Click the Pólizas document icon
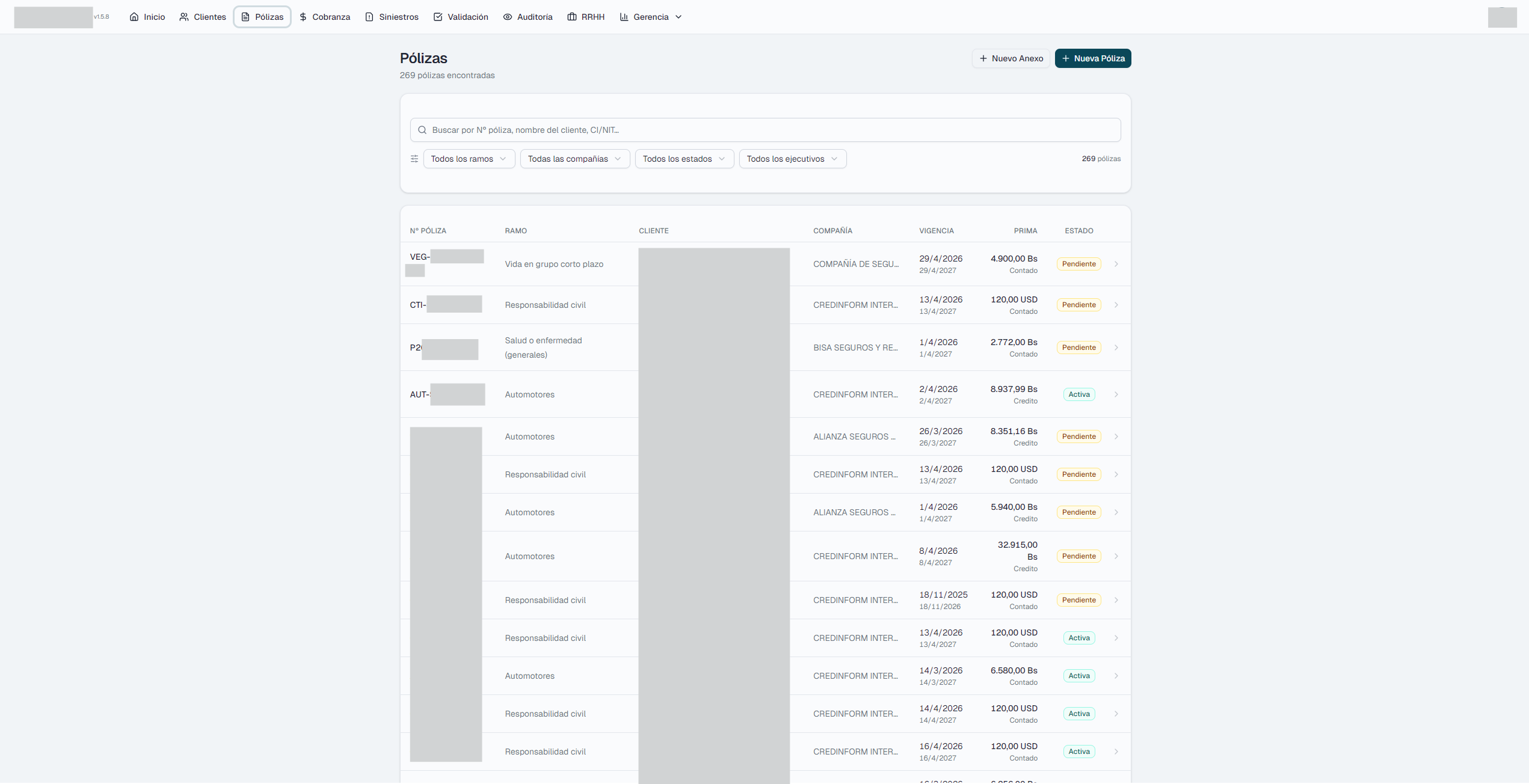Screen dimensions: 1529x784 (x=245, y=17)
